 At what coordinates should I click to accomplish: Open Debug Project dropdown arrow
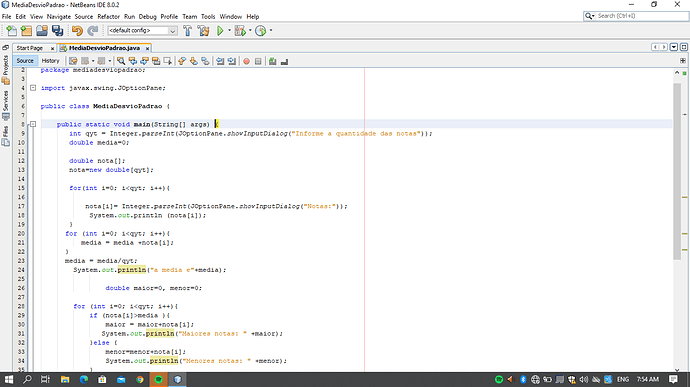(250, 30)
